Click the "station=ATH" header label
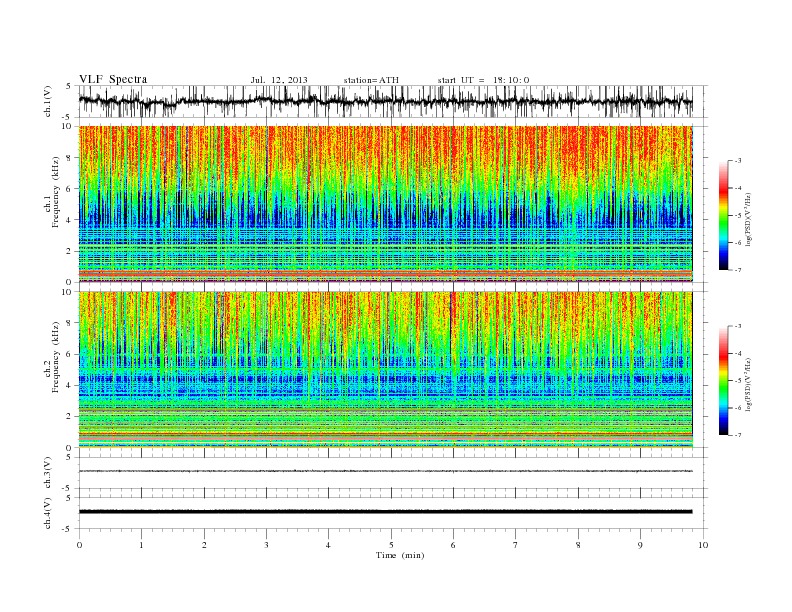 tap(371, 80)
